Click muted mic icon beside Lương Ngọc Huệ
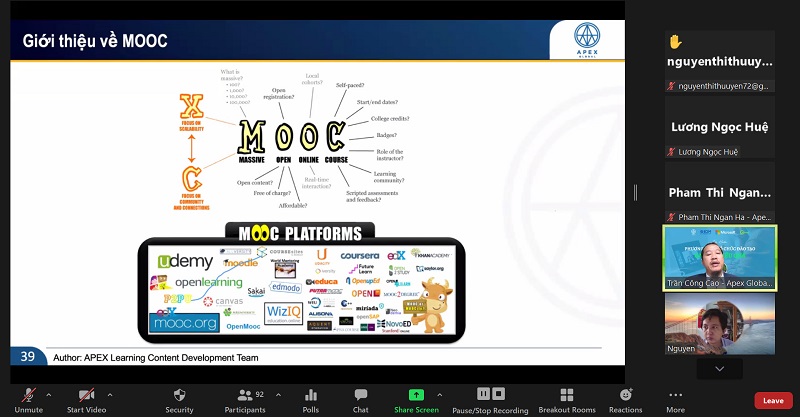The height and width of the screenshot is (417, 800). pyautogui.click(x=671, y=152)
